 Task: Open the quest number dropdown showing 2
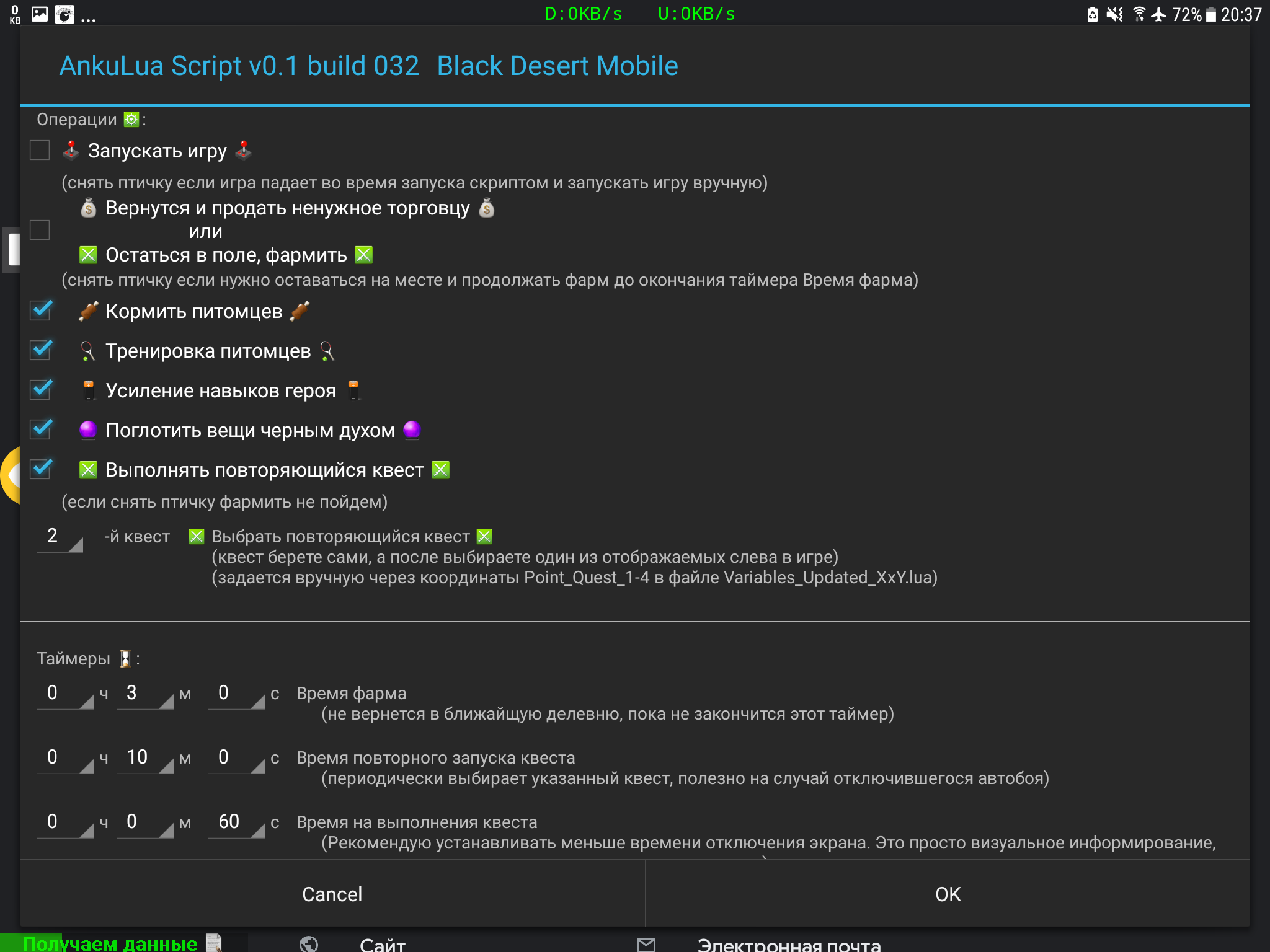[x=60, y=536]
